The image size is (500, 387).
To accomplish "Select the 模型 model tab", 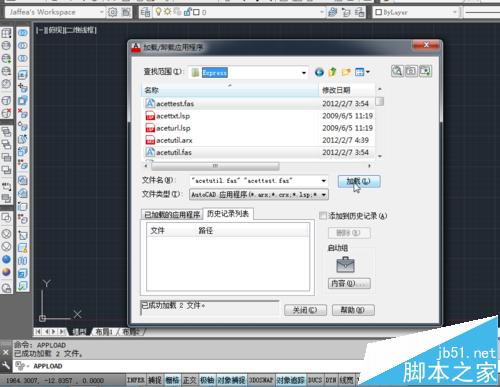I will pos(80,332).
